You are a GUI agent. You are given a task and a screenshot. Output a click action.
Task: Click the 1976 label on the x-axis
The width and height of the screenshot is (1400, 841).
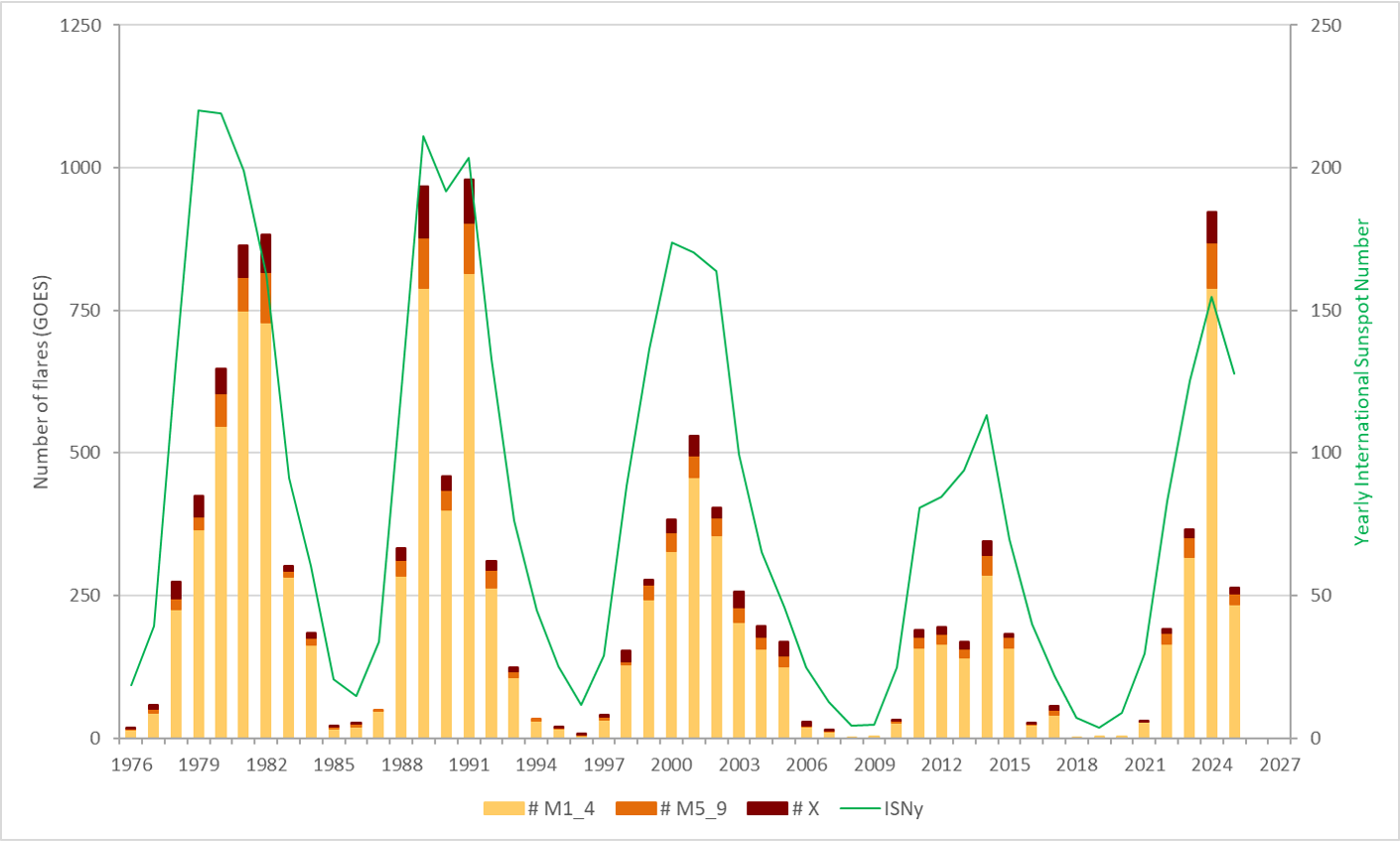pos(131,765)
